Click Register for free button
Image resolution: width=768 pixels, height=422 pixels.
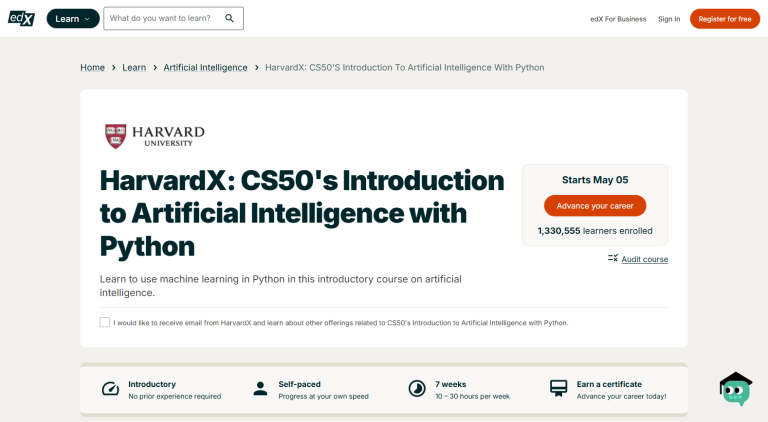(724, 19)
